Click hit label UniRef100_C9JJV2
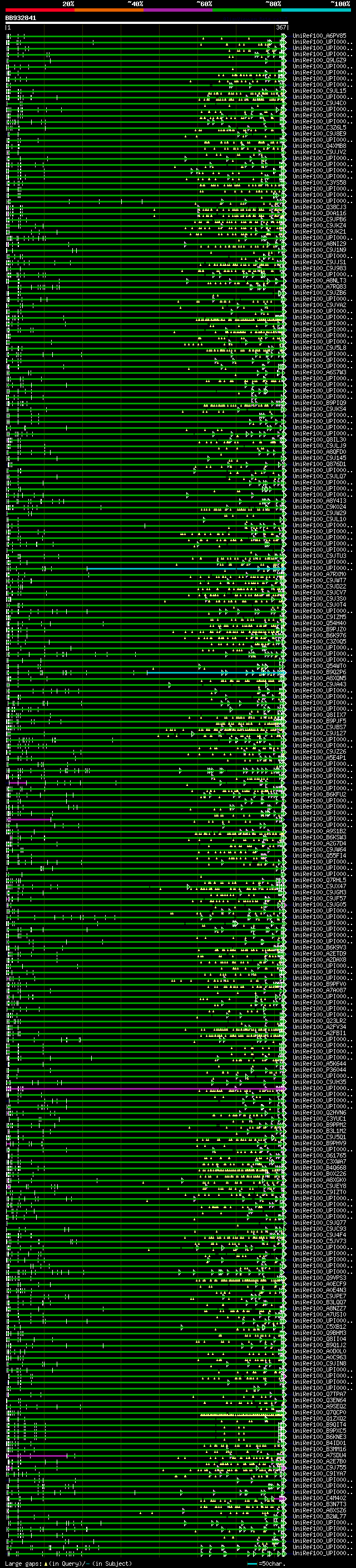Viewport: 356px width, 1568px height. coord(319,152)
